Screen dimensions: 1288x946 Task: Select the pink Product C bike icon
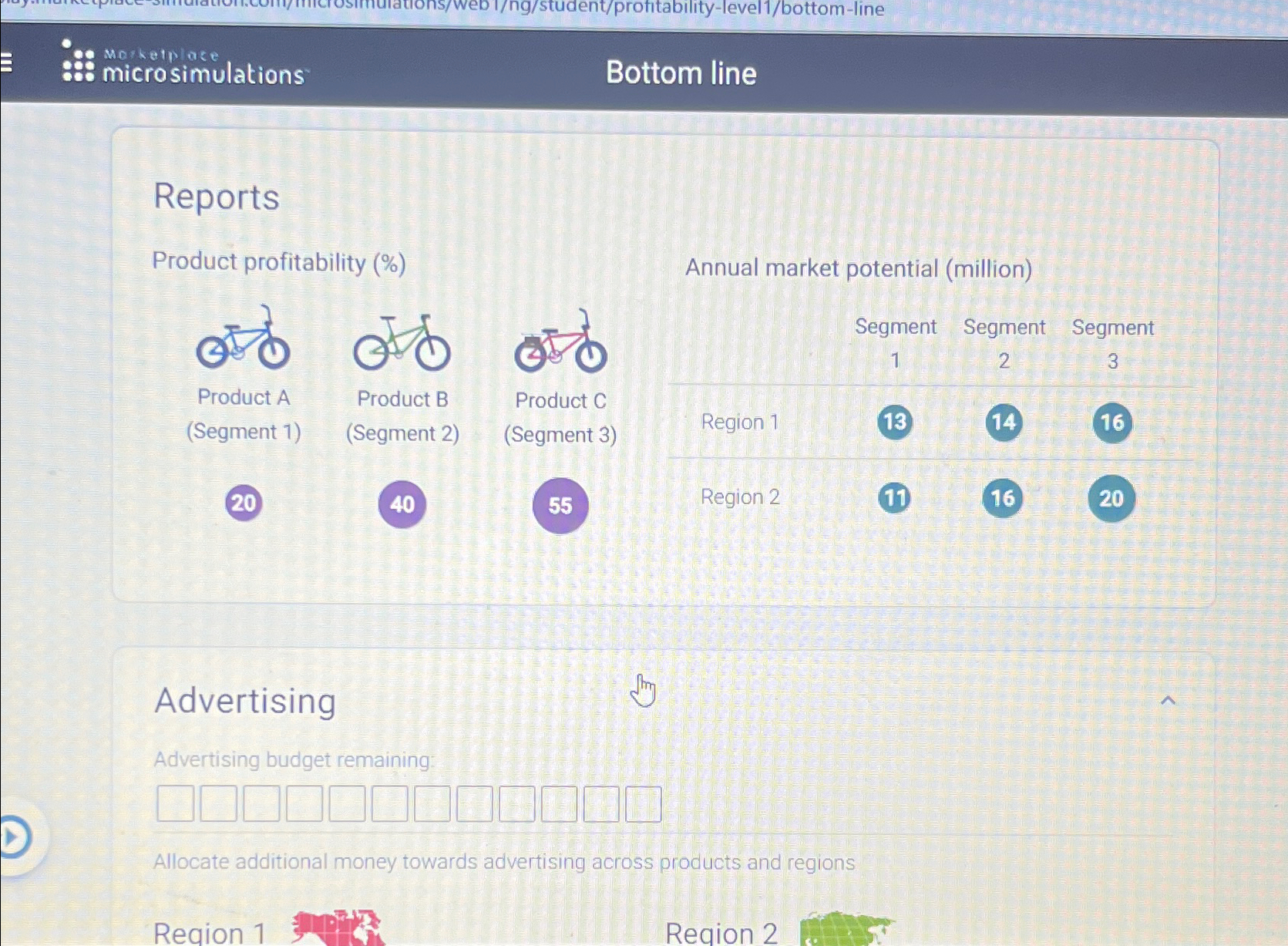(560, 342)
